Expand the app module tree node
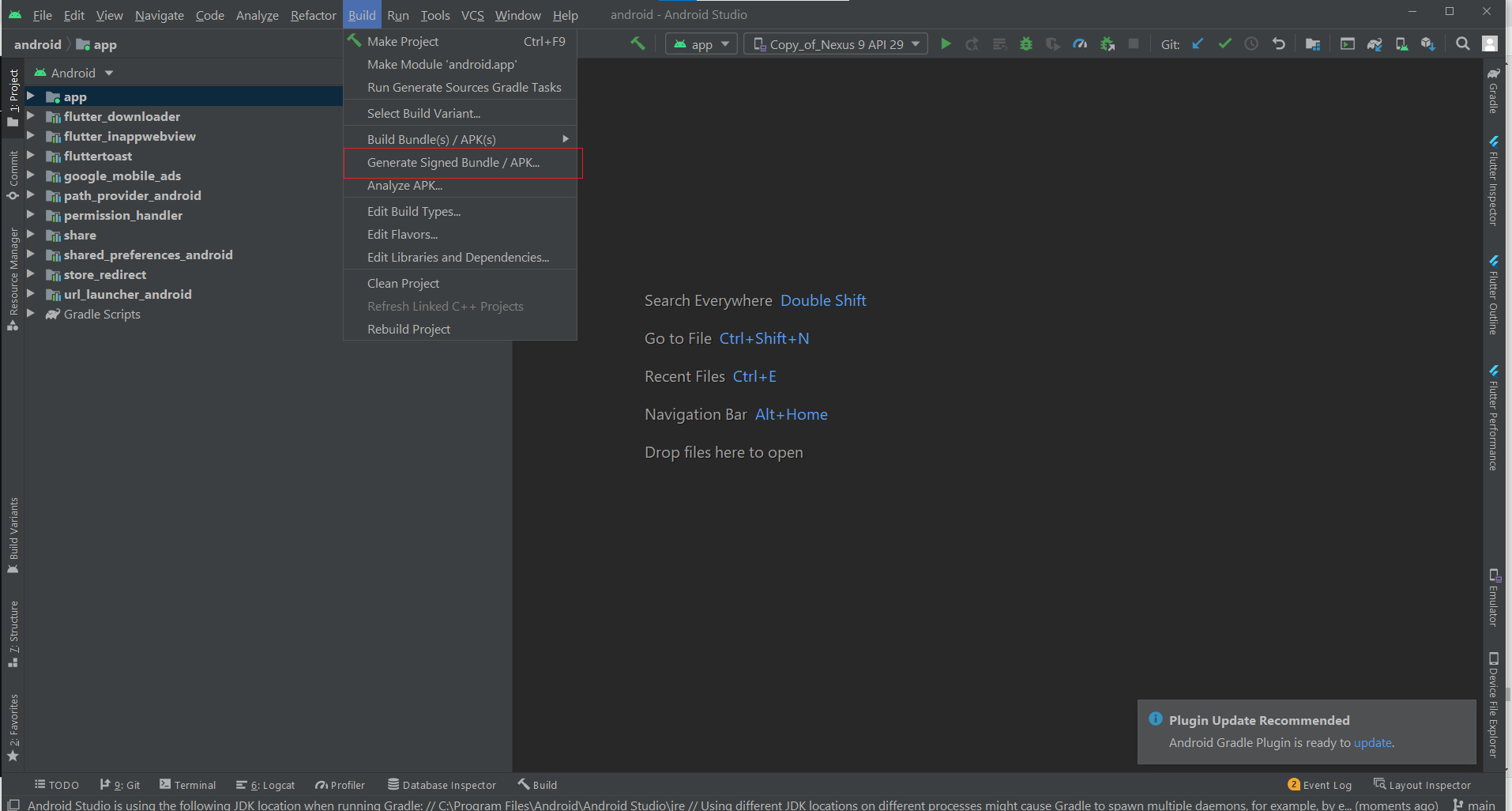Image resolution: width=1512 pixels, height=811 pixels. pos(31,96)
